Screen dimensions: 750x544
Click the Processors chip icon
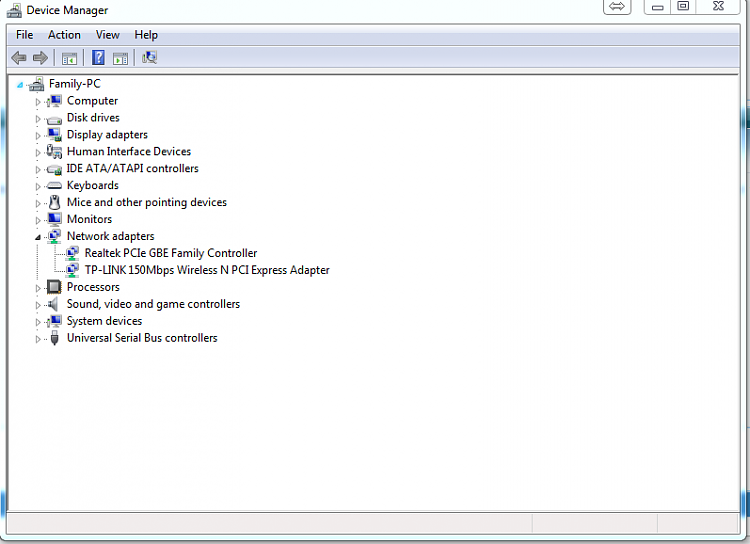54,287
